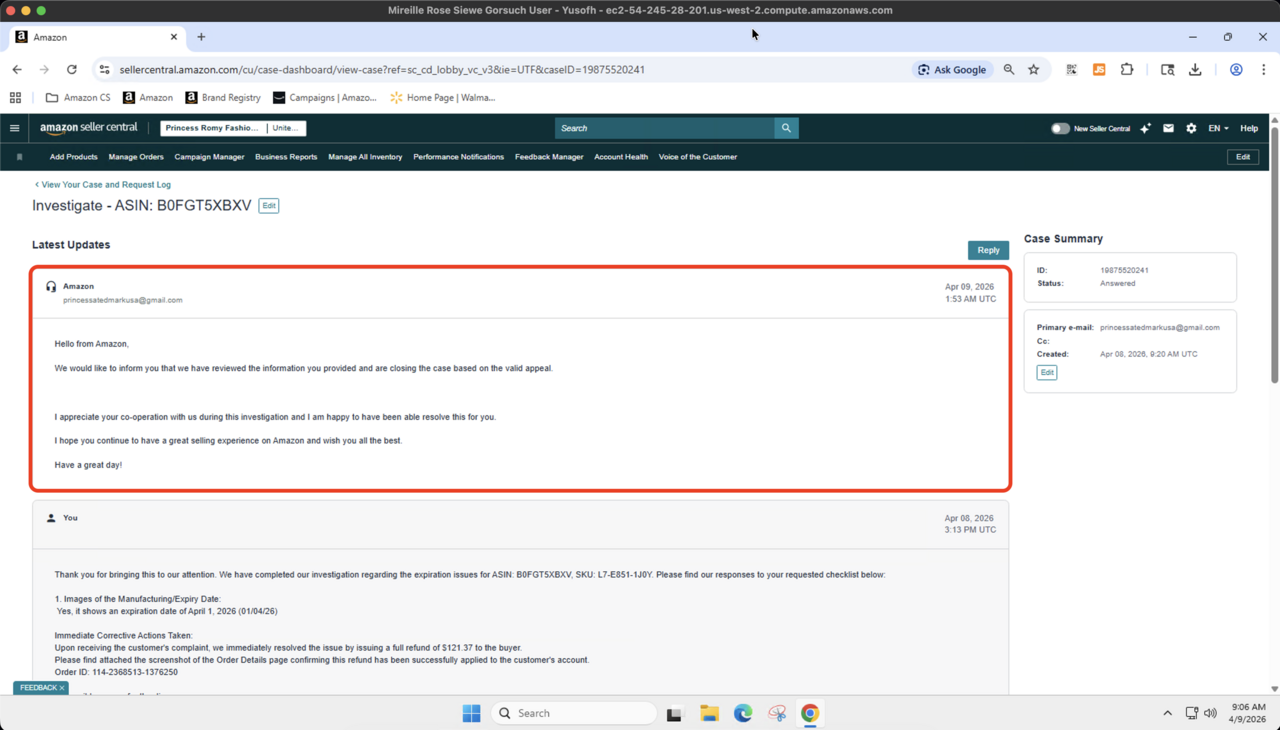Open File Explorer from the taskbar
Viewport: 1280px width, 730px height.
pos(709,713)
